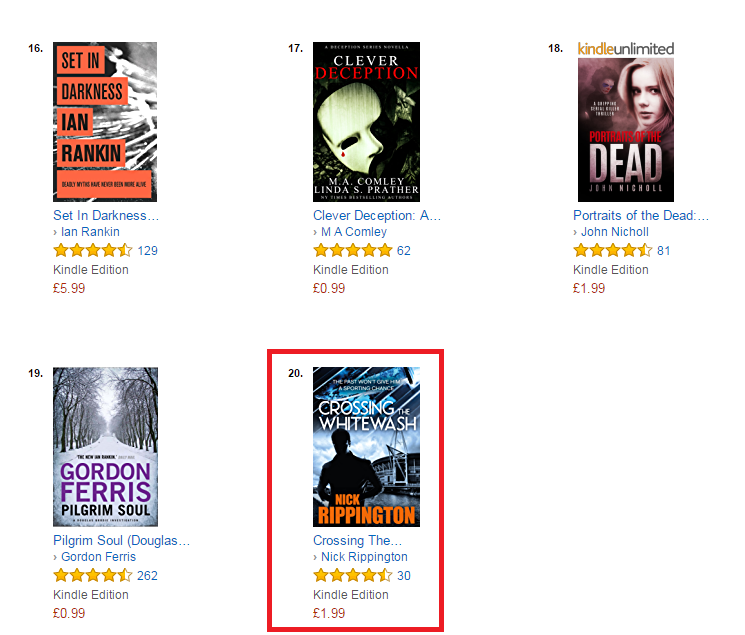Open the Crossing The Whitewash cover
This screenshot has width=745, height=635.
click(366, 447)
